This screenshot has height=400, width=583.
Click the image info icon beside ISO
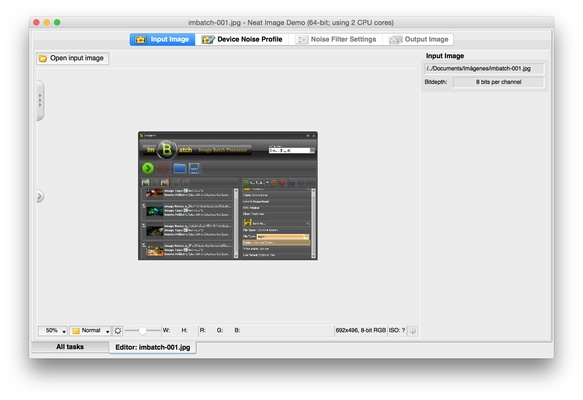tap(413, 330)
